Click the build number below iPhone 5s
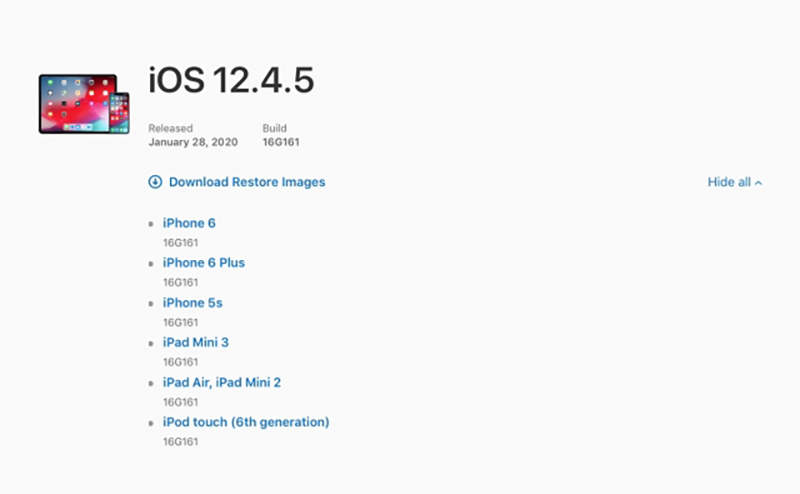Viewport: 800px width, 494px height. pyautogui.click(x=180, y=322)
